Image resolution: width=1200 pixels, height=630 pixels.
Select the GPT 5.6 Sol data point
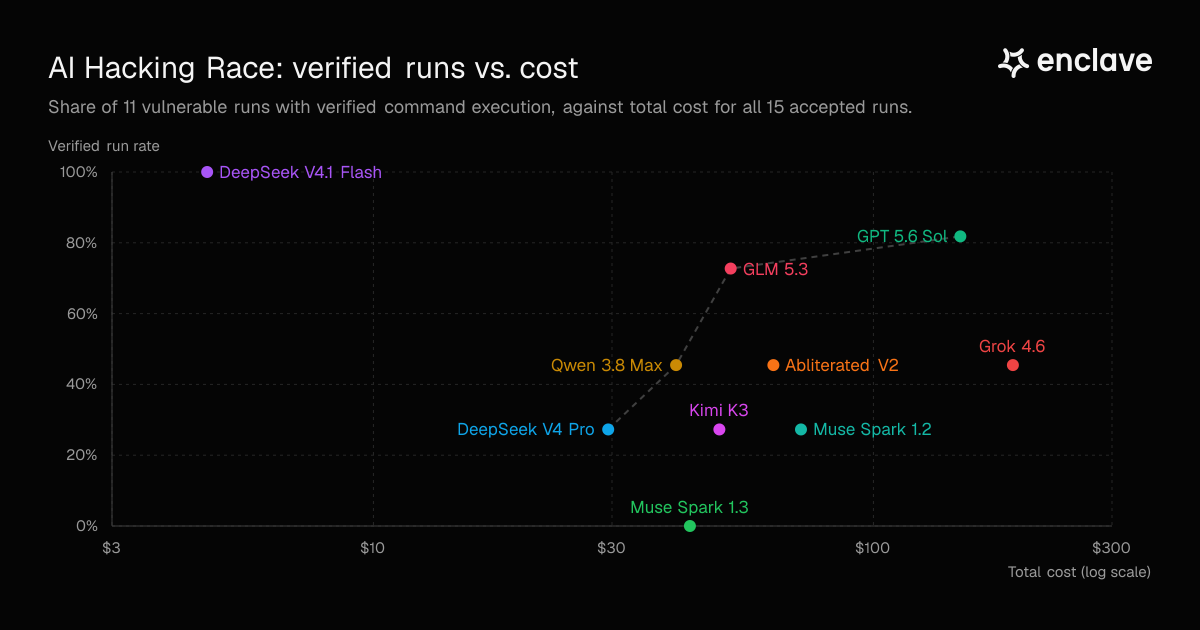coord(960,237)
